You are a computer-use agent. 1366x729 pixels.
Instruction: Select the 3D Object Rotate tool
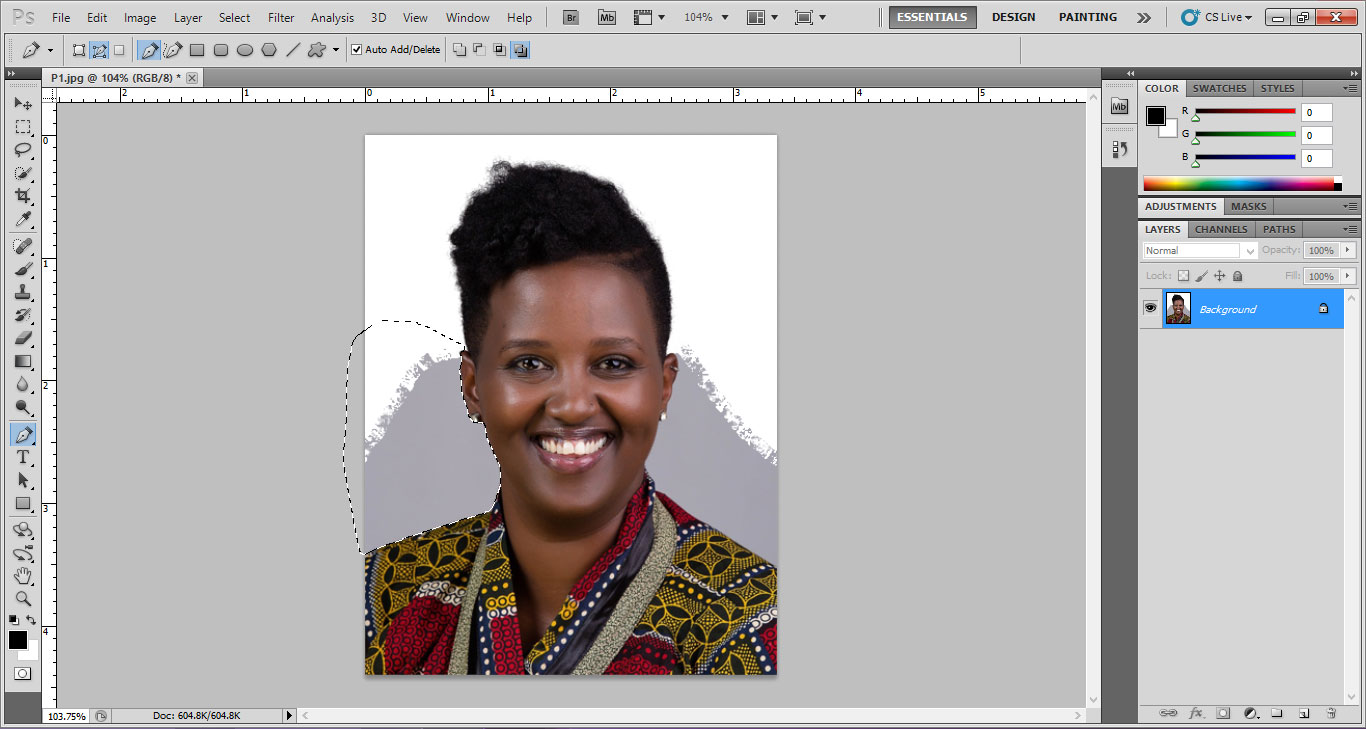(23, 530)
